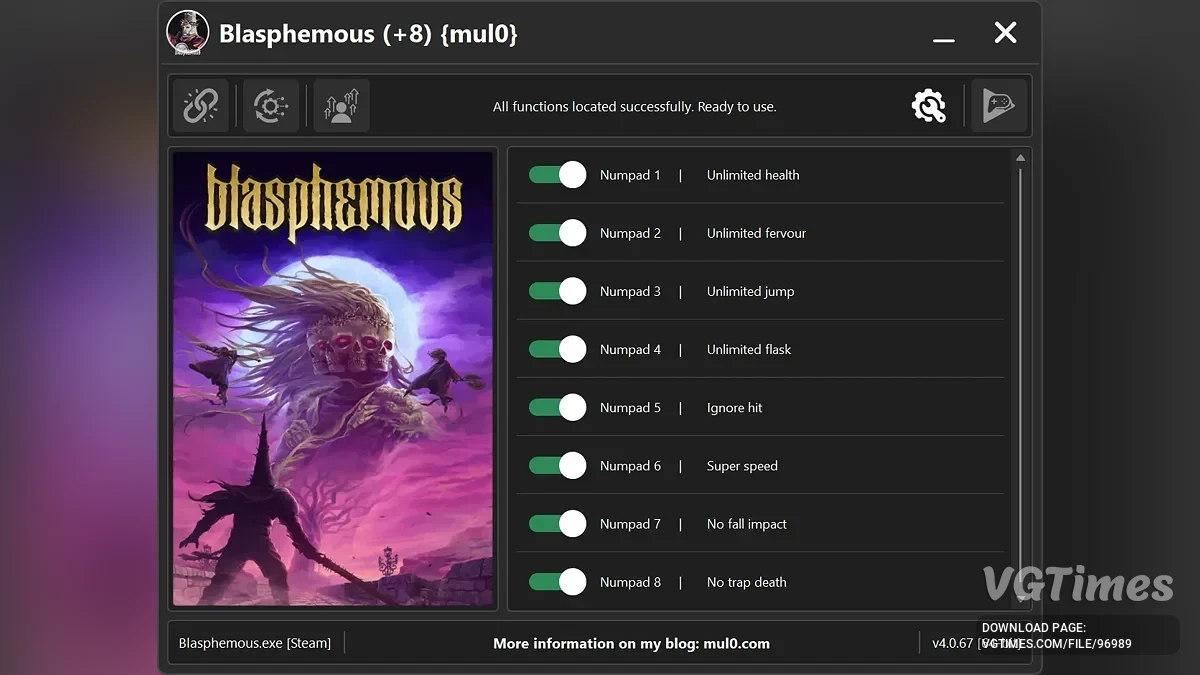This screenshot has width=1200, height=675.
Task: Click the scrollbar up arrow in cheat list
Action: [1020, 158]
